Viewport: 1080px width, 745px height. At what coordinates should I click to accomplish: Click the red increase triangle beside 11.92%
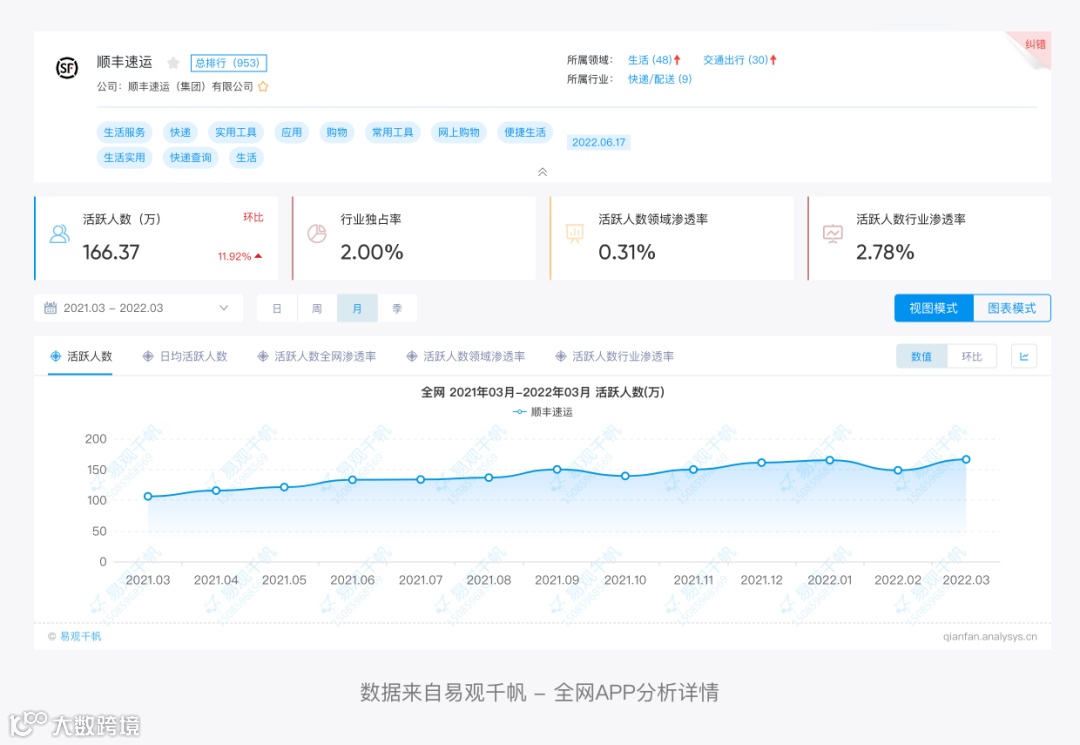pos(258,256)
